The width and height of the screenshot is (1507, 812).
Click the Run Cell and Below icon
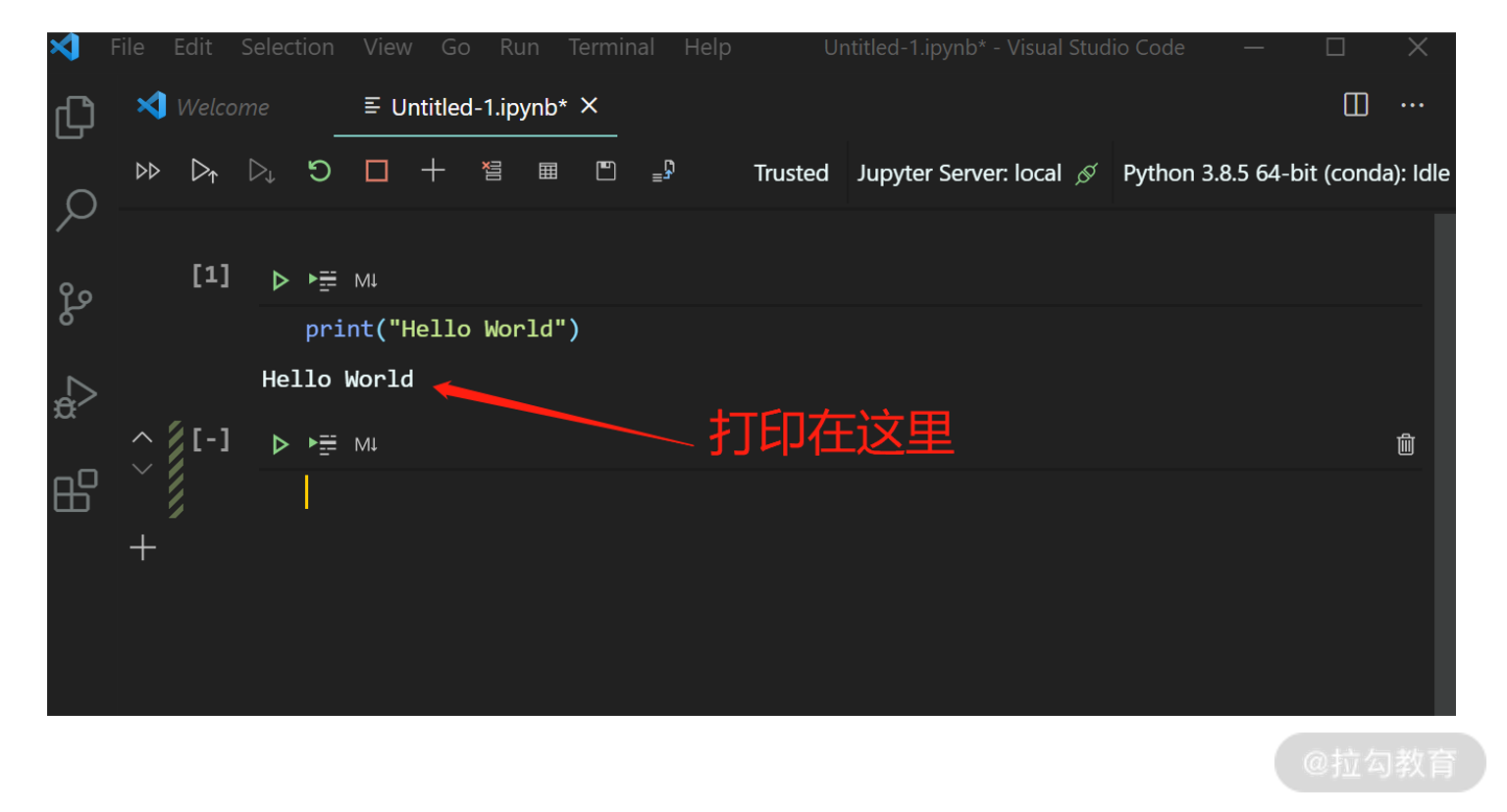[261, 172]
